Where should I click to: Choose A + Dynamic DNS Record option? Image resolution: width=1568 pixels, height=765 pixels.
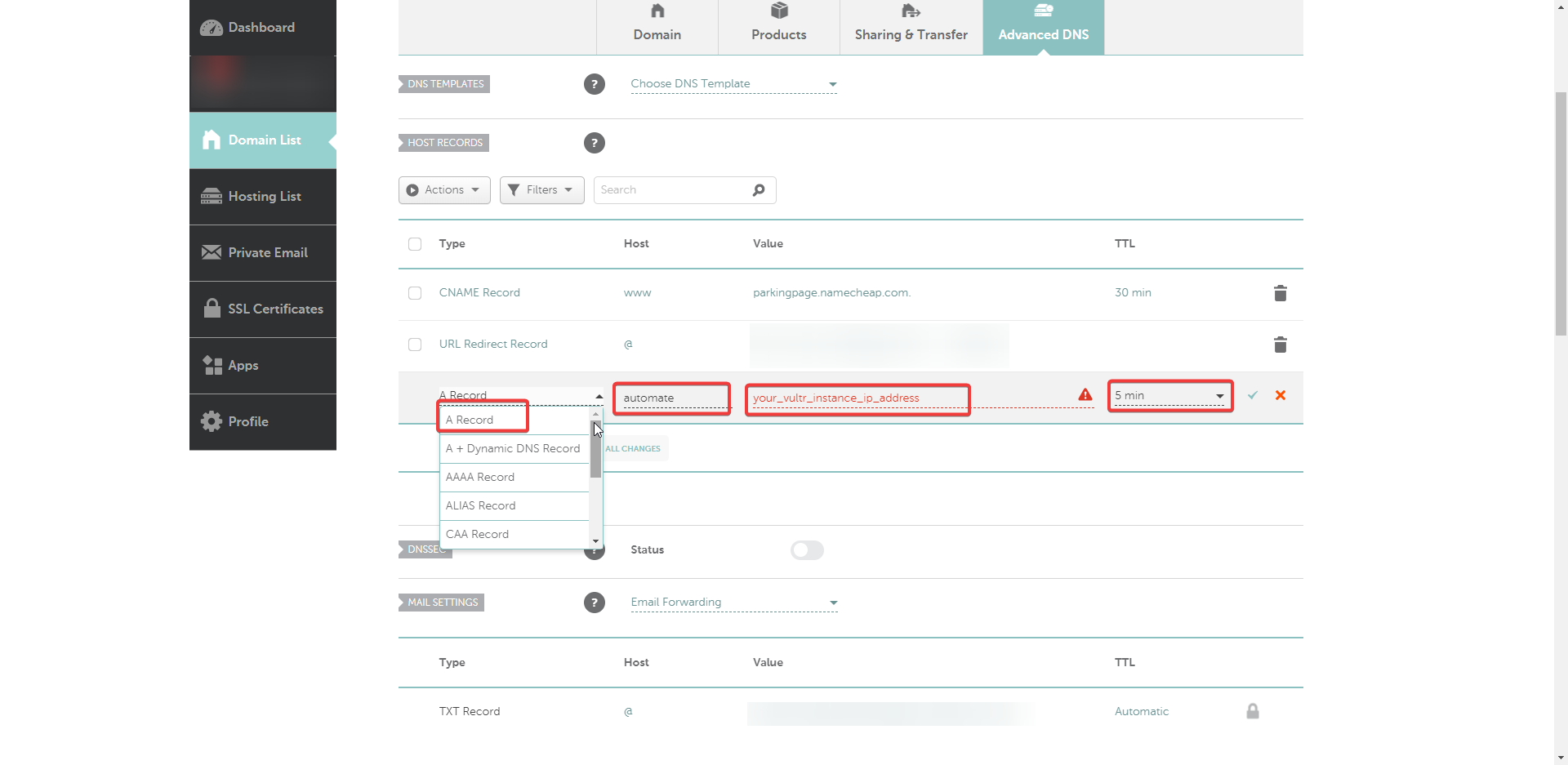click(514, 449)
